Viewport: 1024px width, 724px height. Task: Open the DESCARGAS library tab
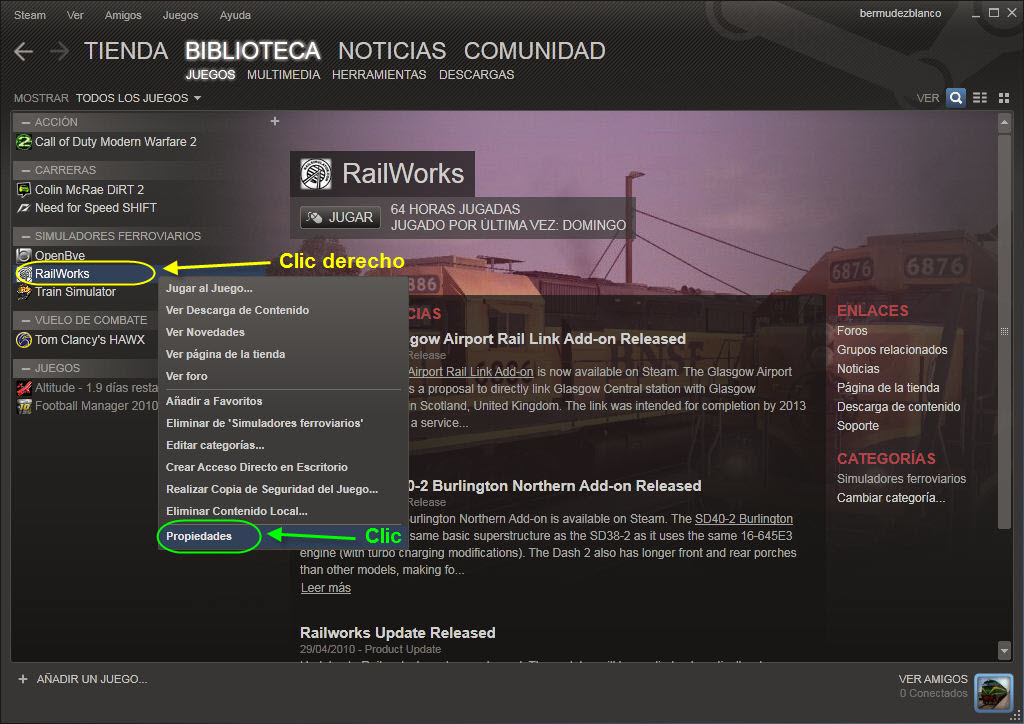(x=476, y=75)
